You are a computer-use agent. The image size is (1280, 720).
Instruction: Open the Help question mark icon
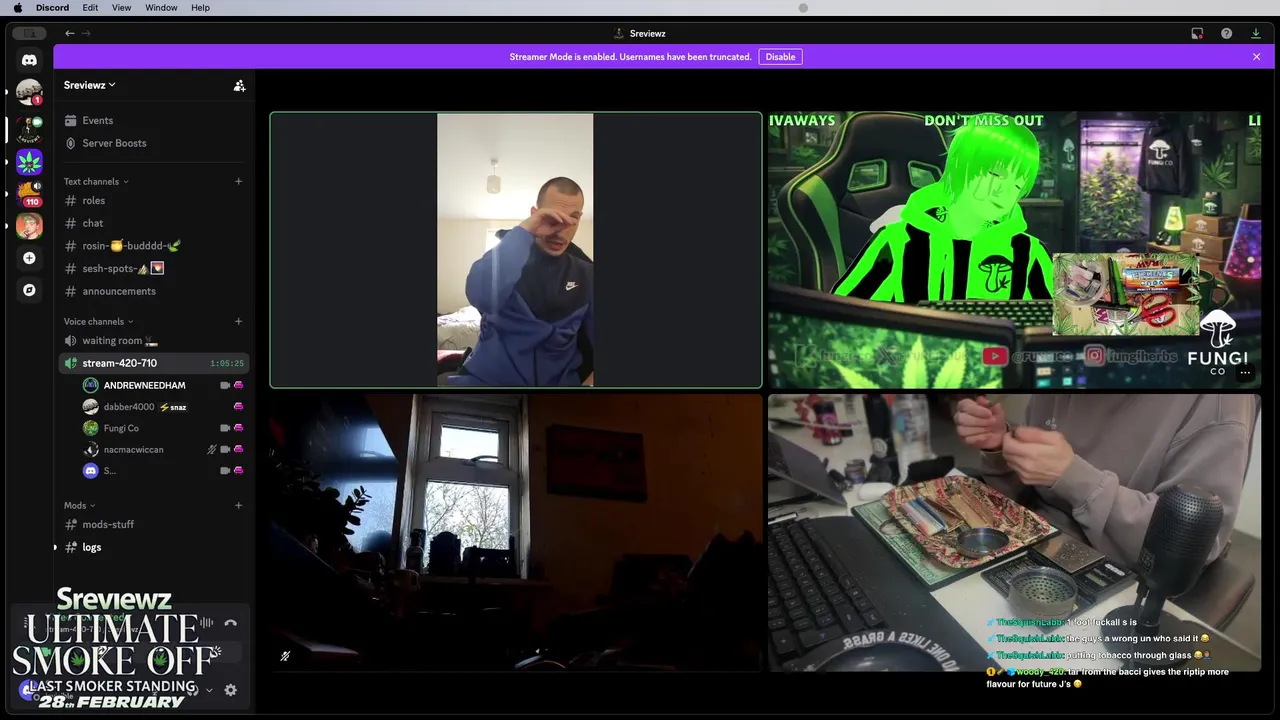(1226, 33)
